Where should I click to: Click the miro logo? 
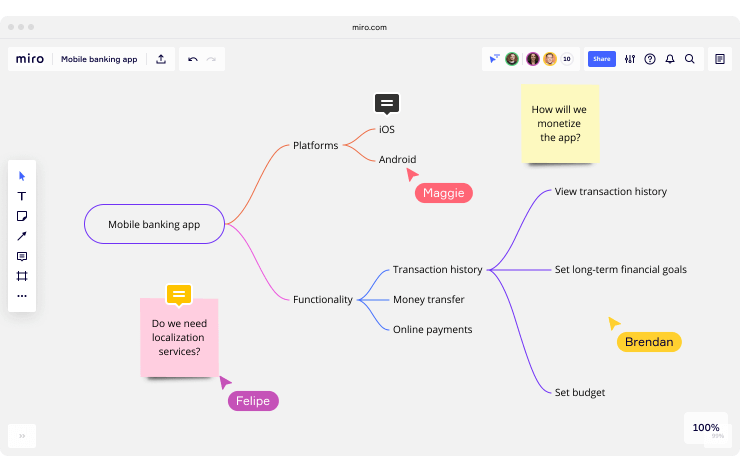(x=30, y=59)
